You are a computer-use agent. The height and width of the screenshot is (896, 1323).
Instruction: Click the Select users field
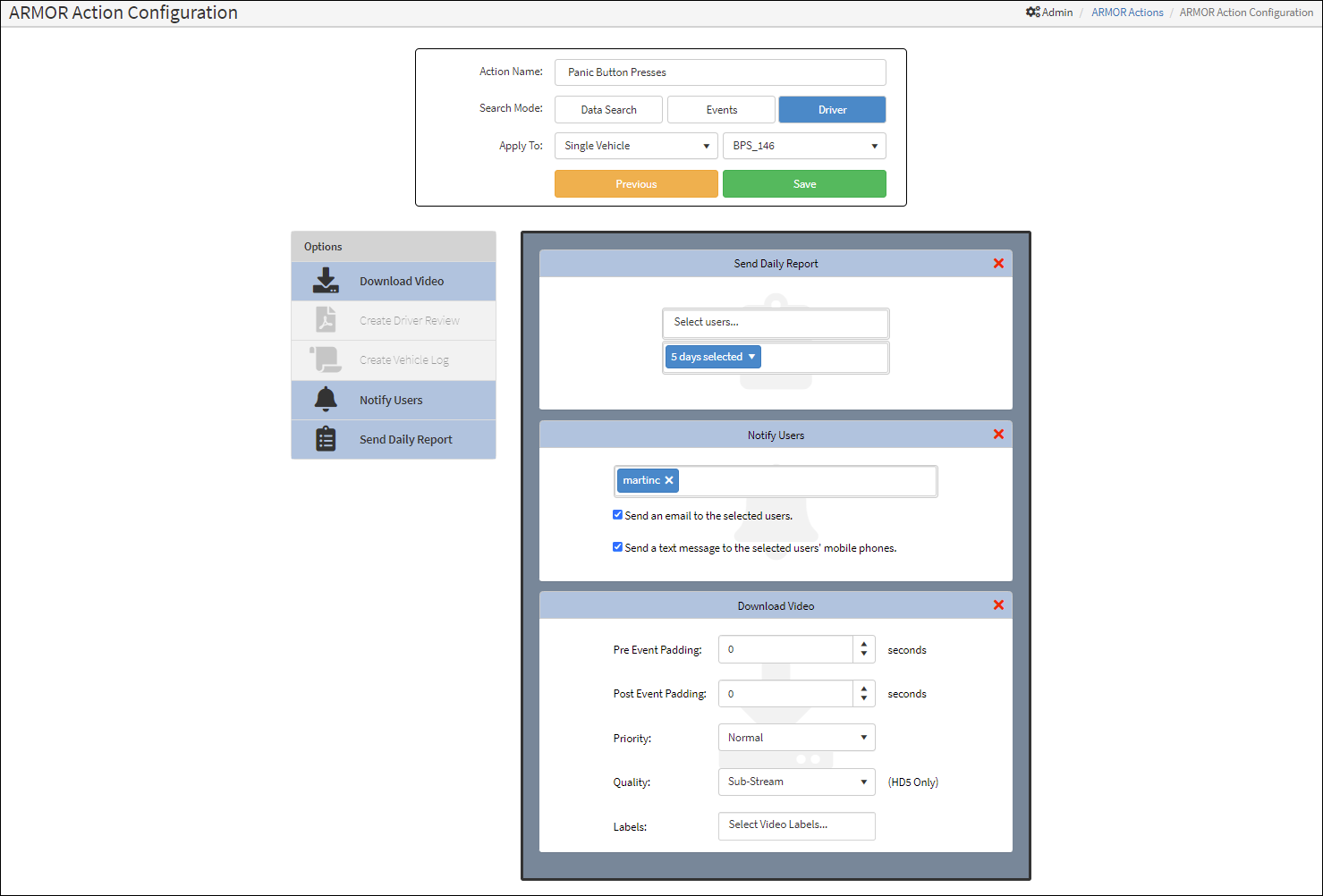point(776,323)
